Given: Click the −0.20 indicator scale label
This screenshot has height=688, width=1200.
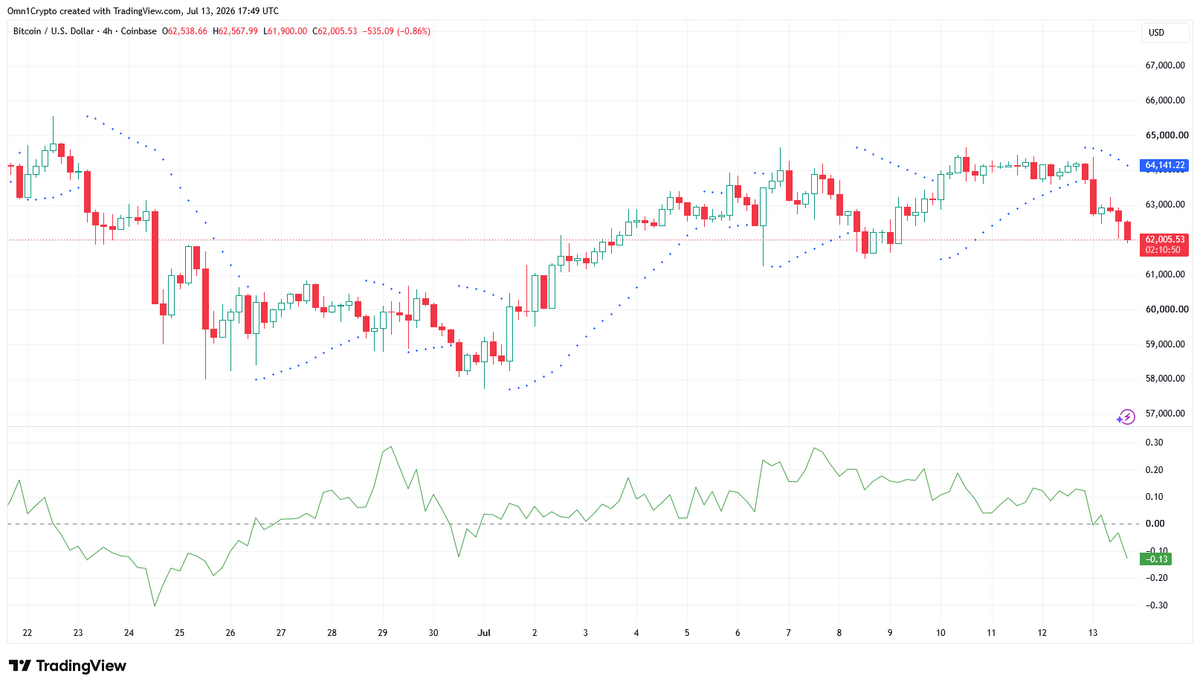Looking at the screenshot, I should point(1156,578).
